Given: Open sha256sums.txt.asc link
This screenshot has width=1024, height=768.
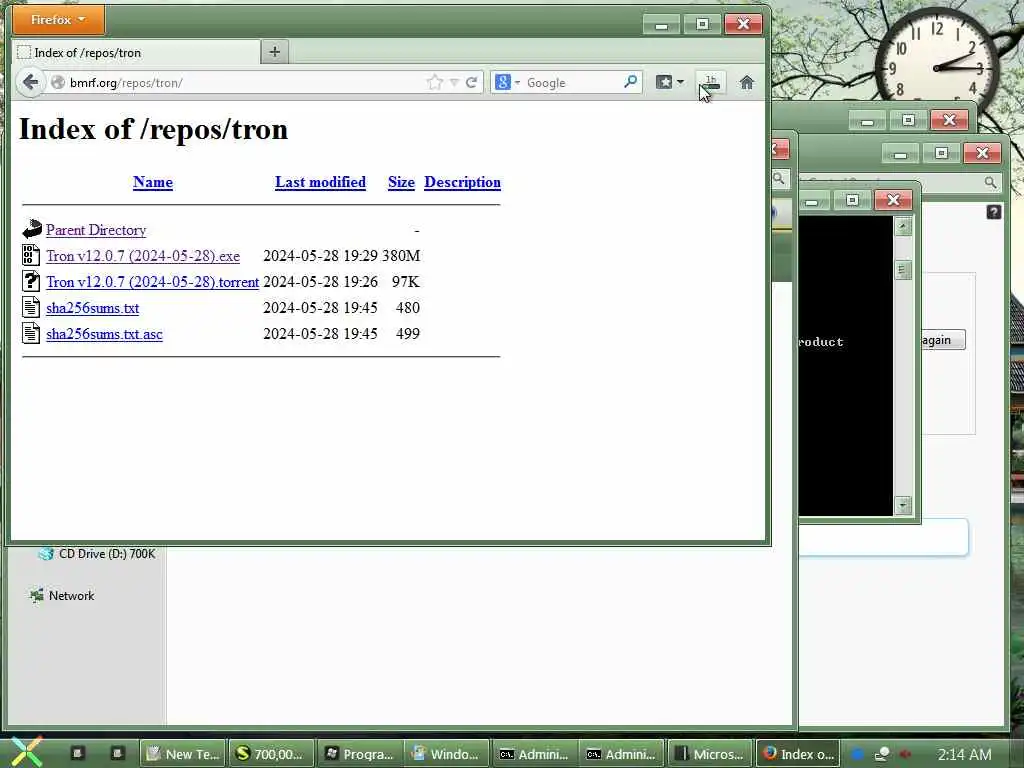Looking at the screenshot, I should click(104, 334).
